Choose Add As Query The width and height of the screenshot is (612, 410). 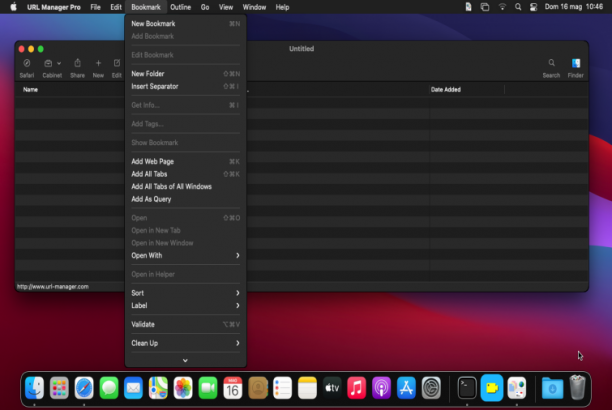click(185, 199)
